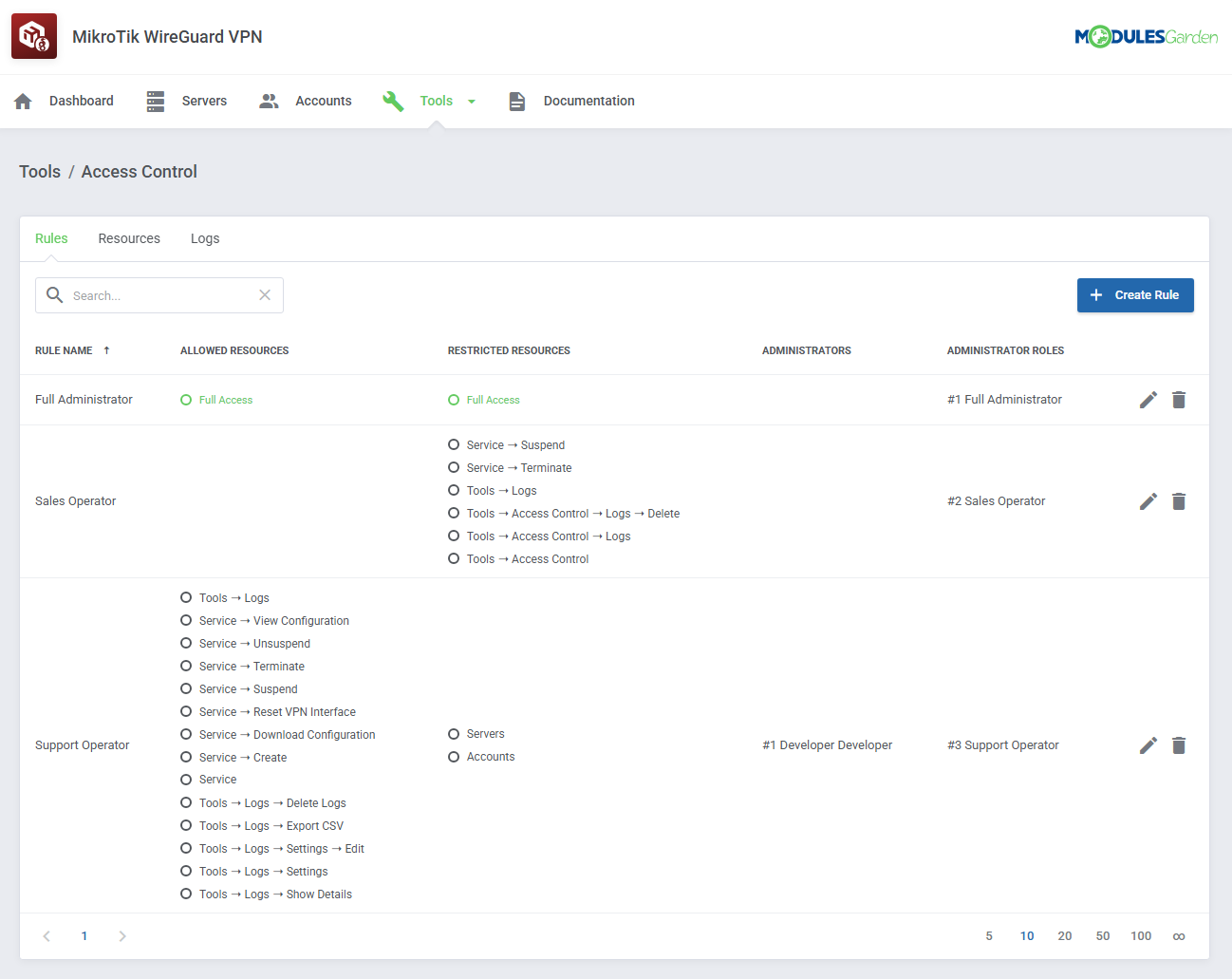This screenshot has width=1232, height=979.
Task: Click the '#1 Full Administrator' role
Action: [x=1004, y=400]
